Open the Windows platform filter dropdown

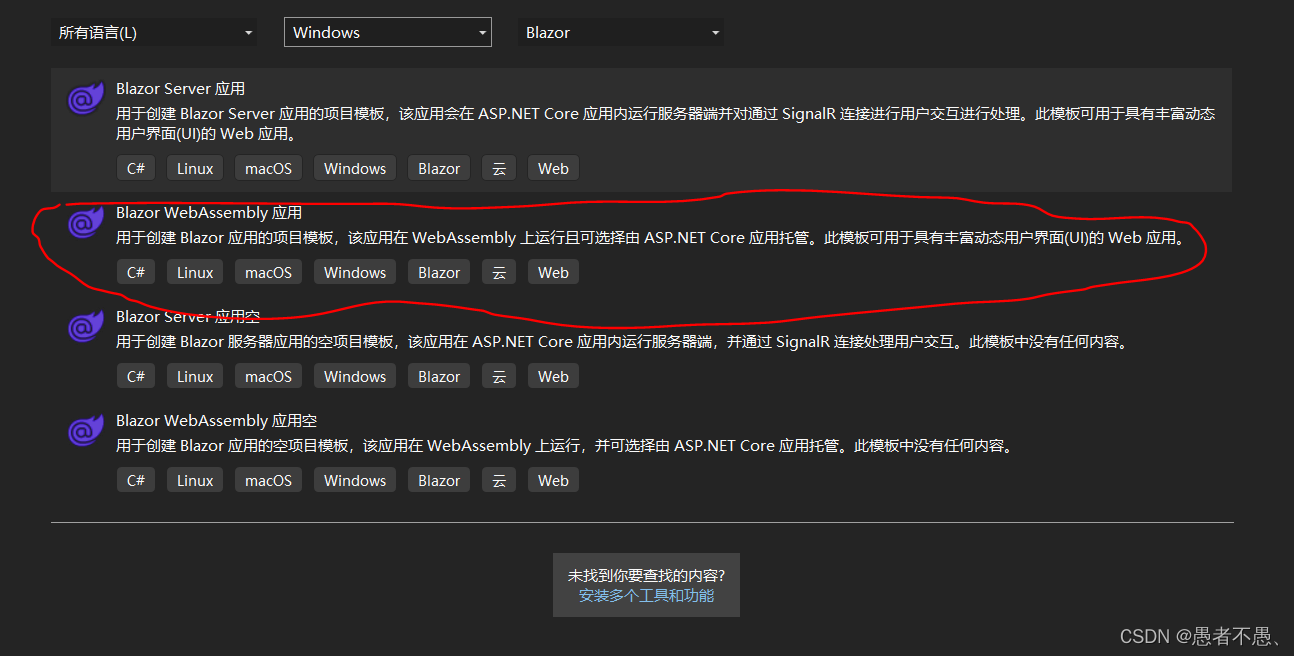point(388,32)
